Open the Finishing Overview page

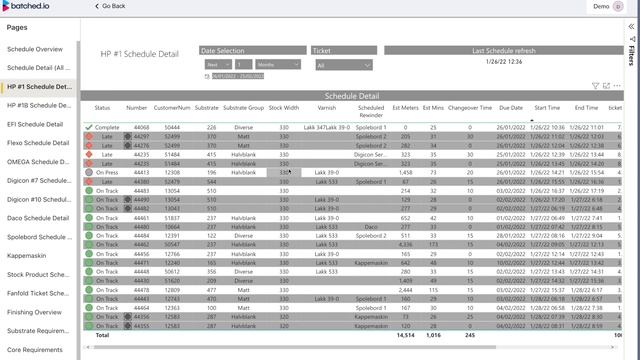(x=34, y=312)
